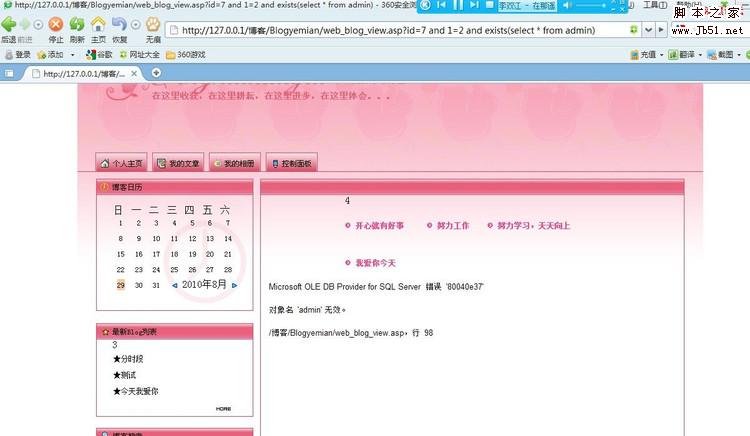The height and width of the screenshot is (436, 750).
Task: Open the 努力学习，天天向上 link
Action: (x=533, y=226)
